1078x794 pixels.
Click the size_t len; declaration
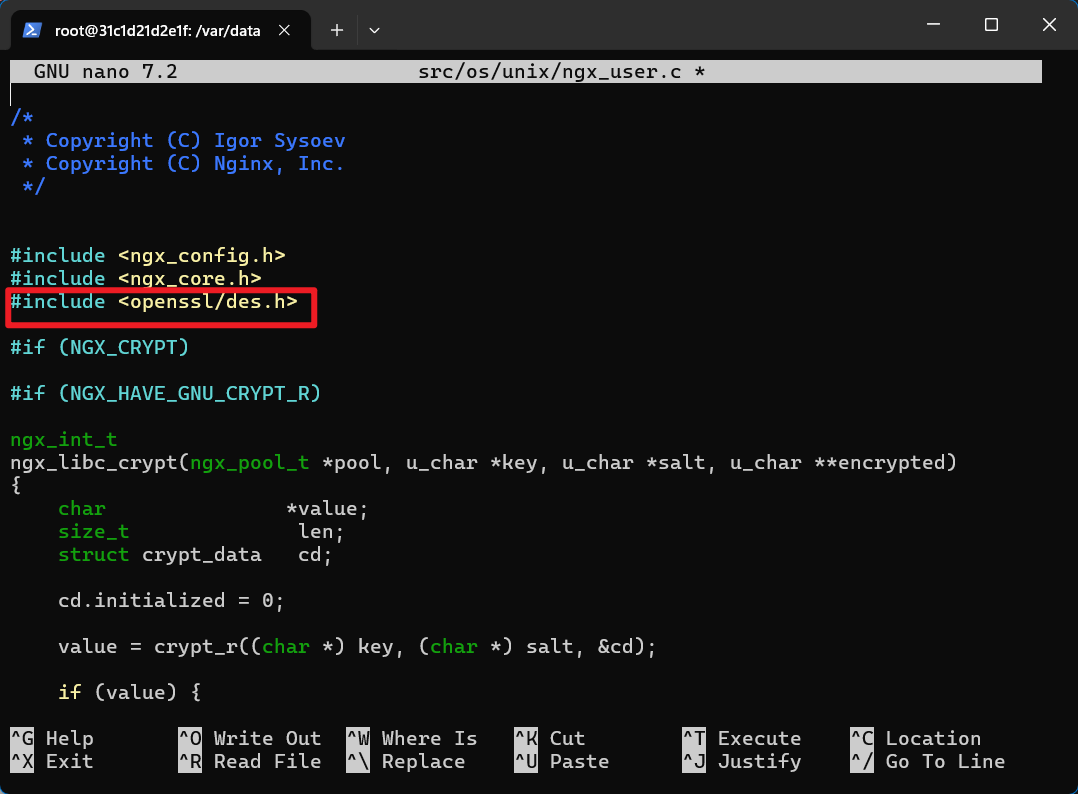201,532
